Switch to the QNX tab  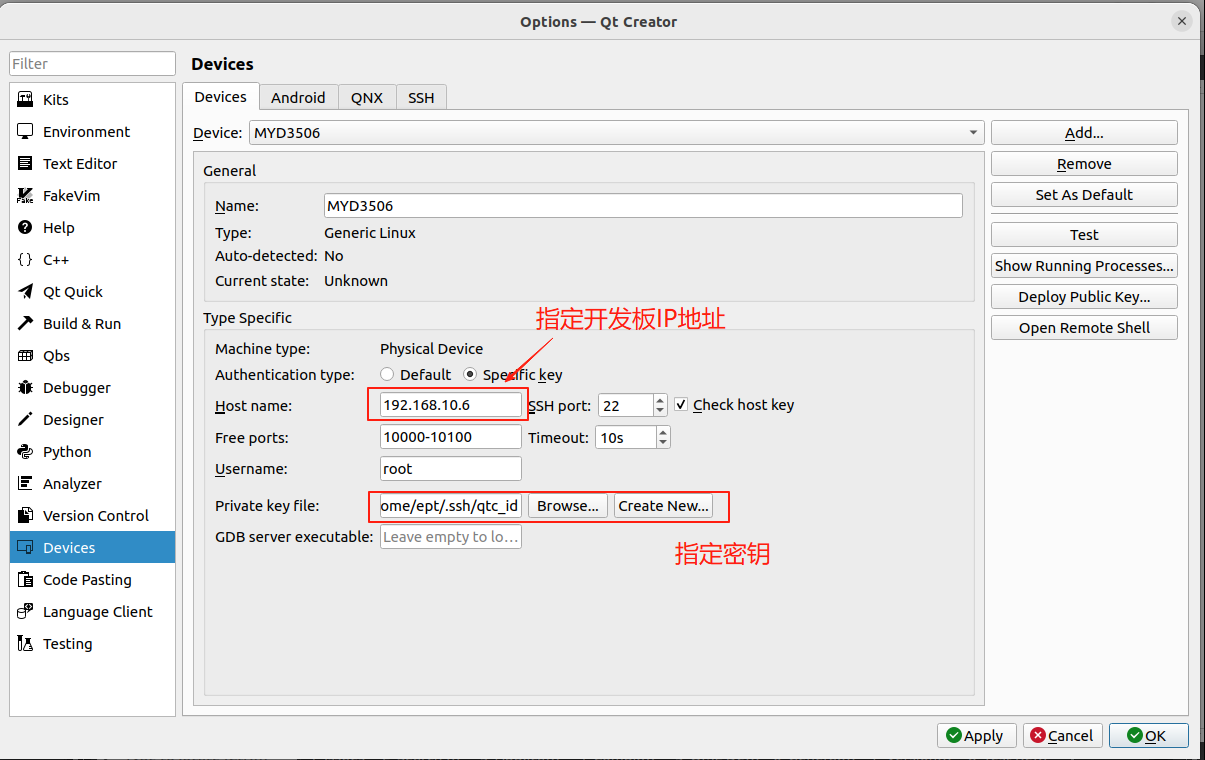[x=367, y=98]
